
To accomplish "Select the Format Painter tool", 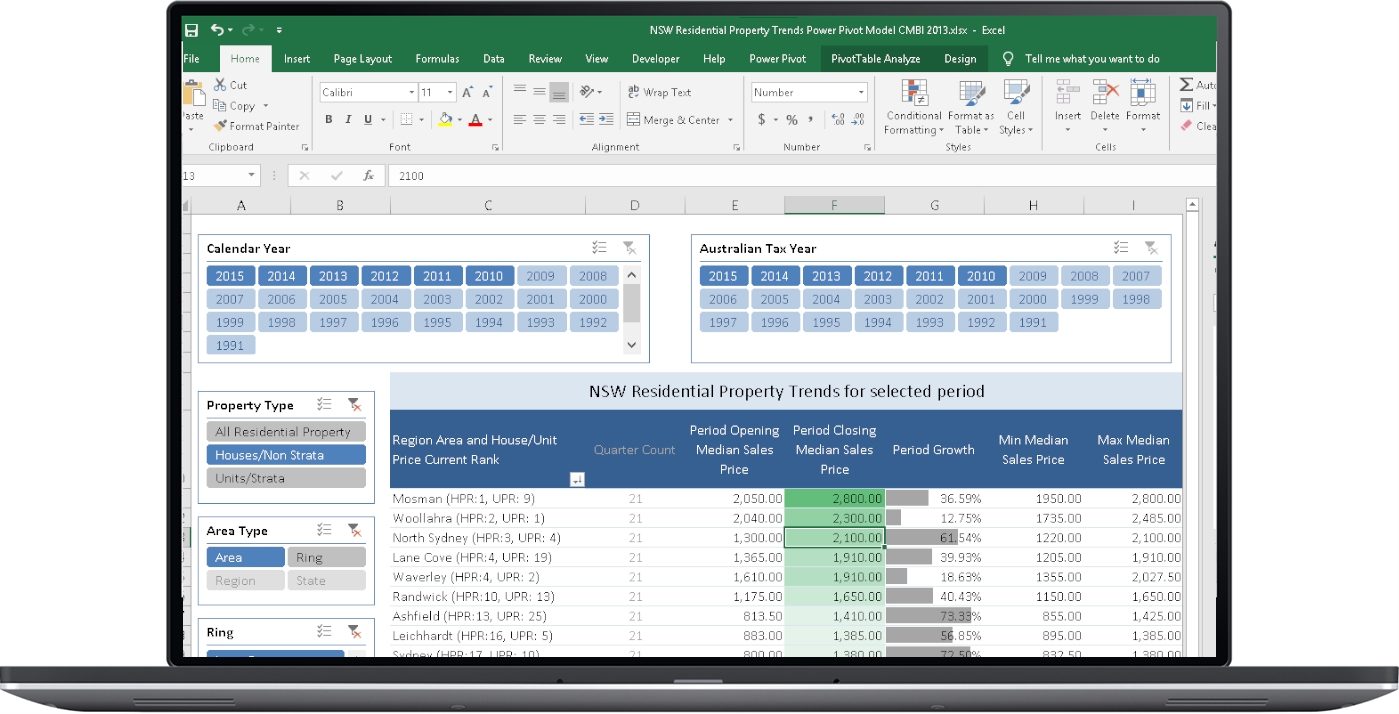I will pyautogui.click(x=255, y=126).
